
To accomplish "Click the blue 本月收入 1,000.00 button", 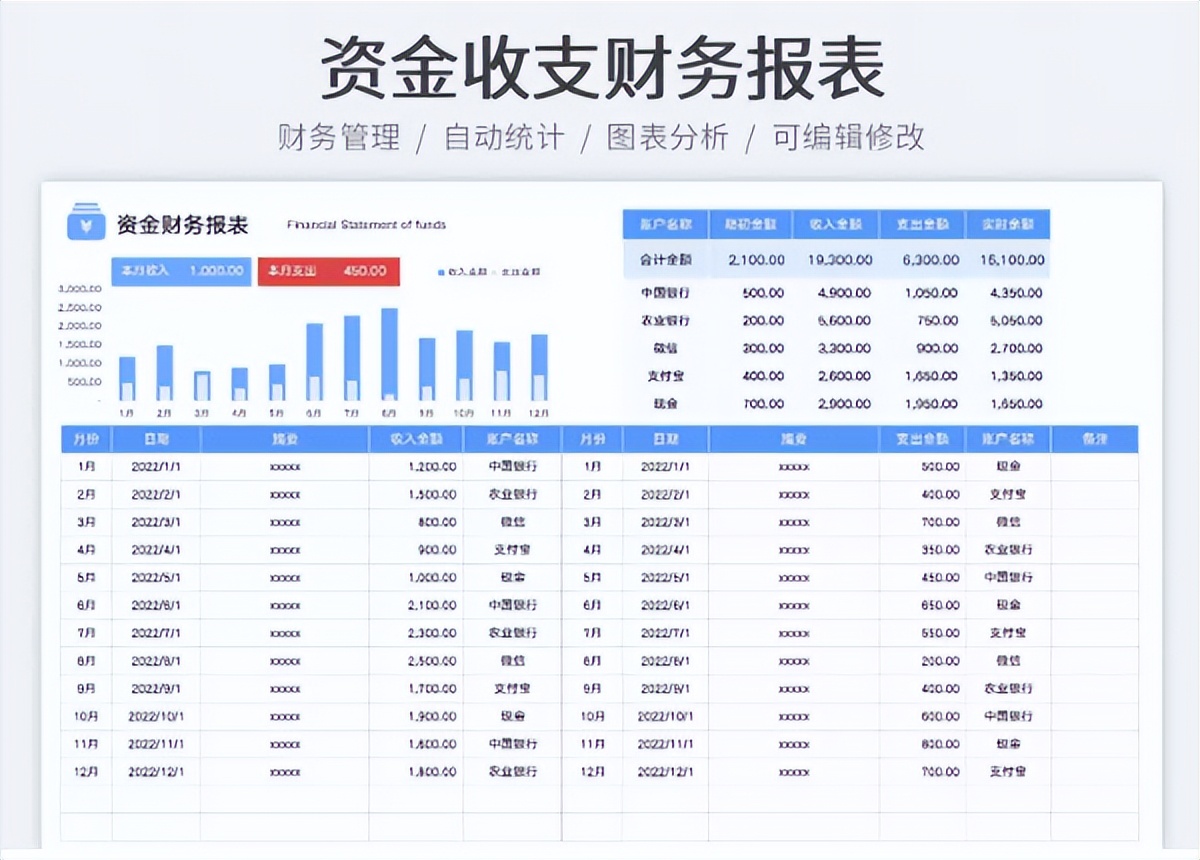I will [181, 271].
